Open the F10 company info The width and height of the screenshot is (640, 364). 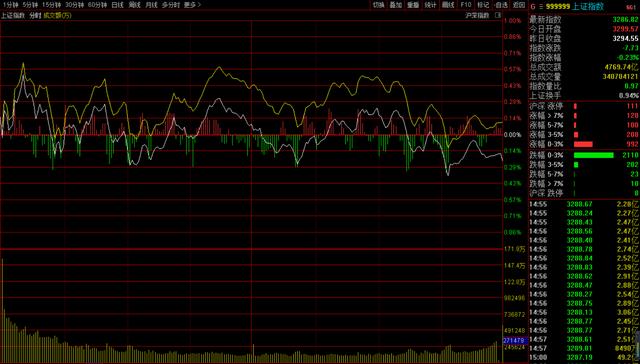466,5
